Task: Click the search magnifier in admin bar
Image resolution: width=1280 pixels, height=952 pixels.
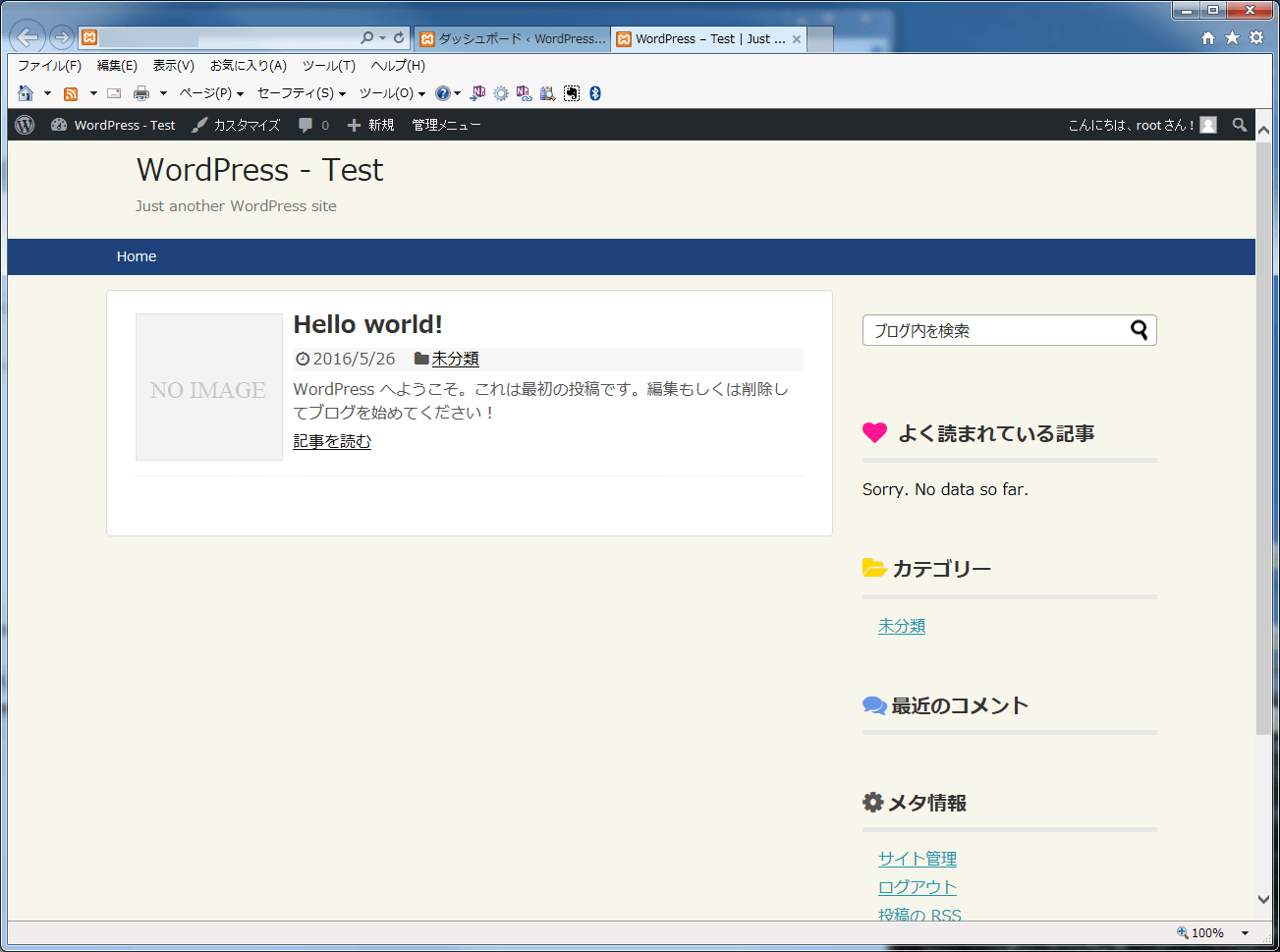Action: [1240, 125]
